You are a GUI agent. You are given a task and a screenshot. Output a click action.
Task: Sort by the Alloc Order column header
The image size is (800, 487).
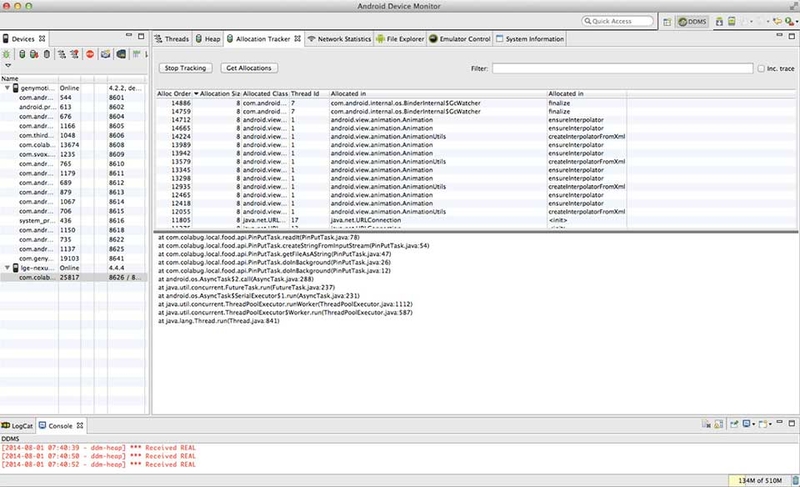(174, 94)
